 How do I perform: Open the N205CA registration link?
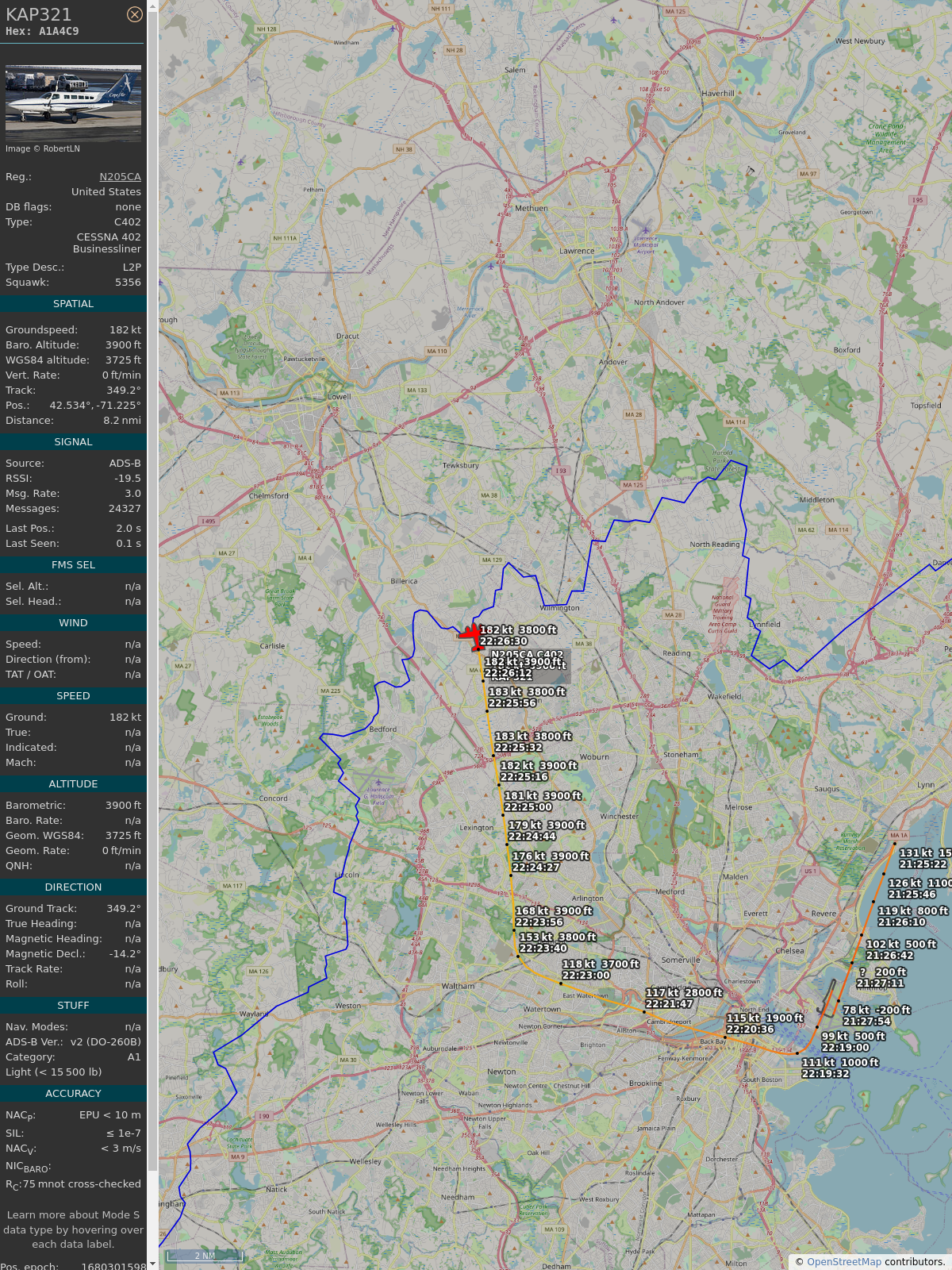(x=120, y=177)
